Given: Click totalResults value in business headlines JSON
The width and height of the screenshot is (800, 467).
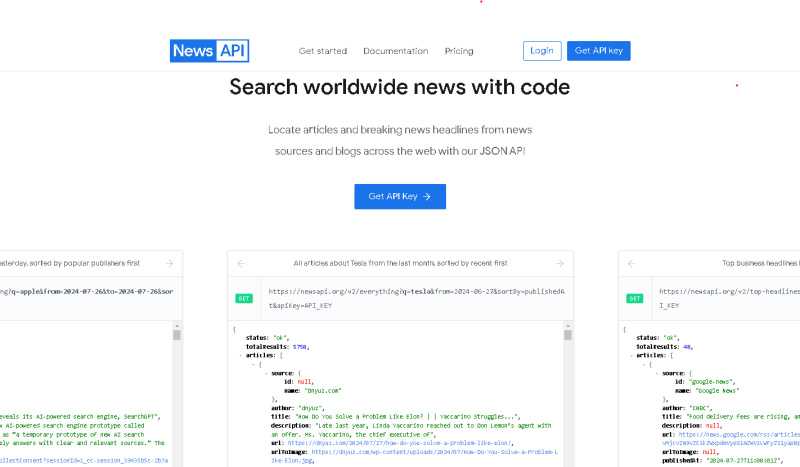Looking at the screenshot, I should coord(687,347).
